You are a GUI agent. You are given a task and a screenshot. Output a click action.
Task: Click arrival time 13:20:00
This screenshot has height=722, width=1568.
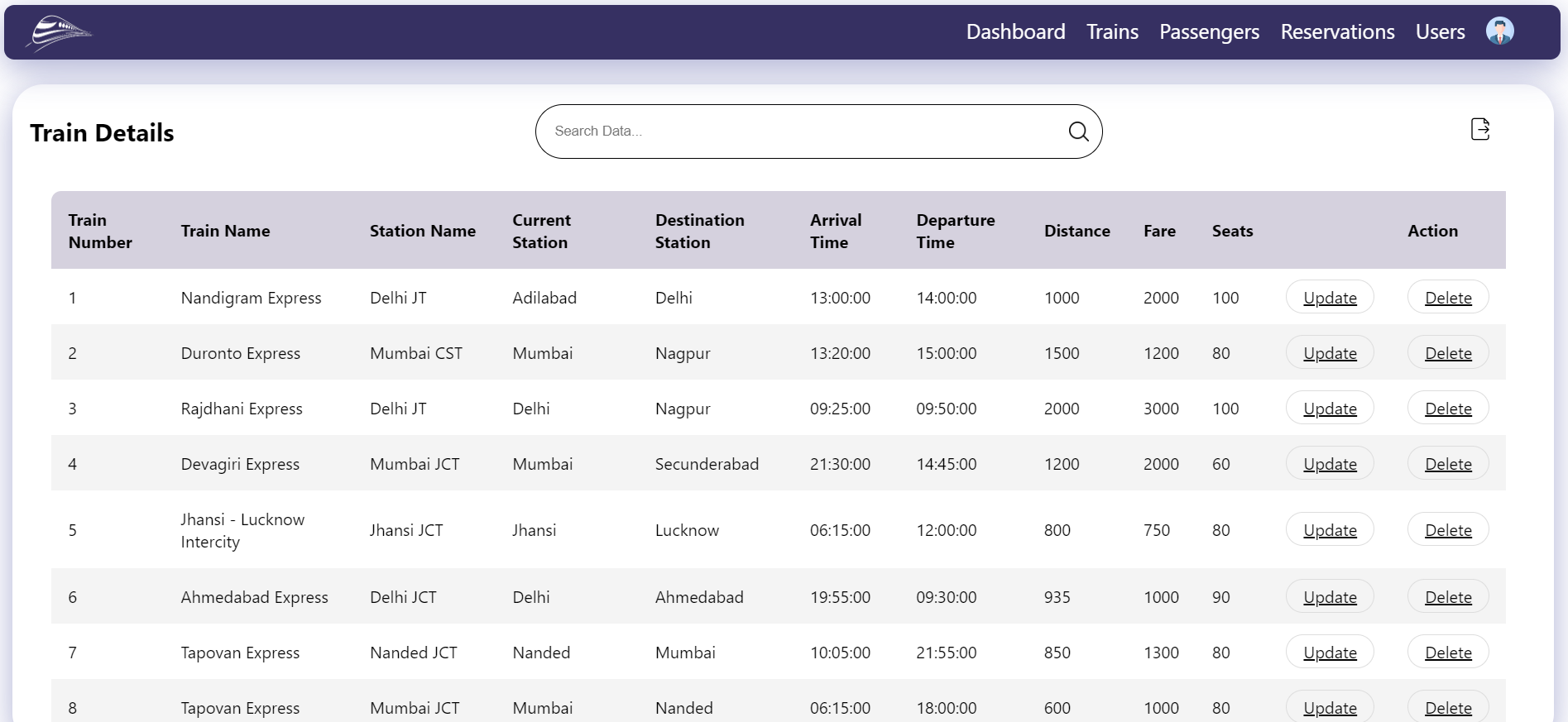coord(840,353)
